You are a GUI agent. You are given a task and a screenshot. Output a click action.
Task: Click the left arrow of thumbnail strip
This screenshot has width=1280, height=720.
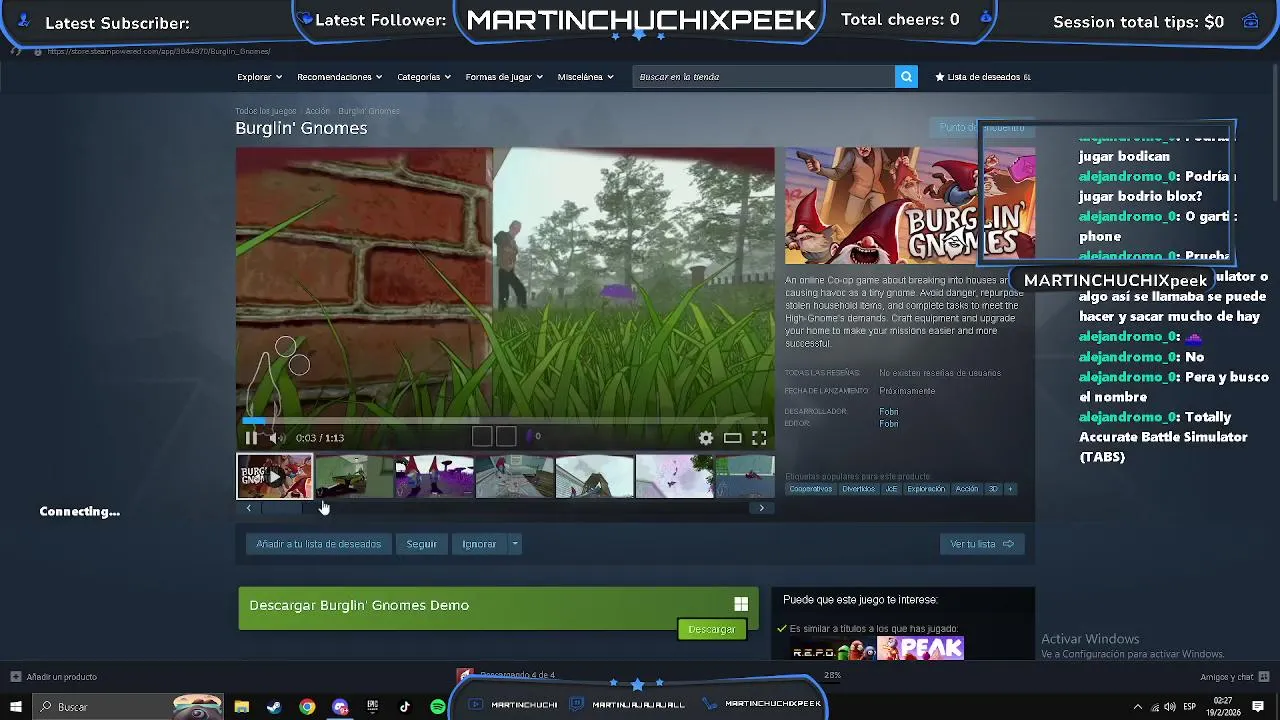point(248,508)
